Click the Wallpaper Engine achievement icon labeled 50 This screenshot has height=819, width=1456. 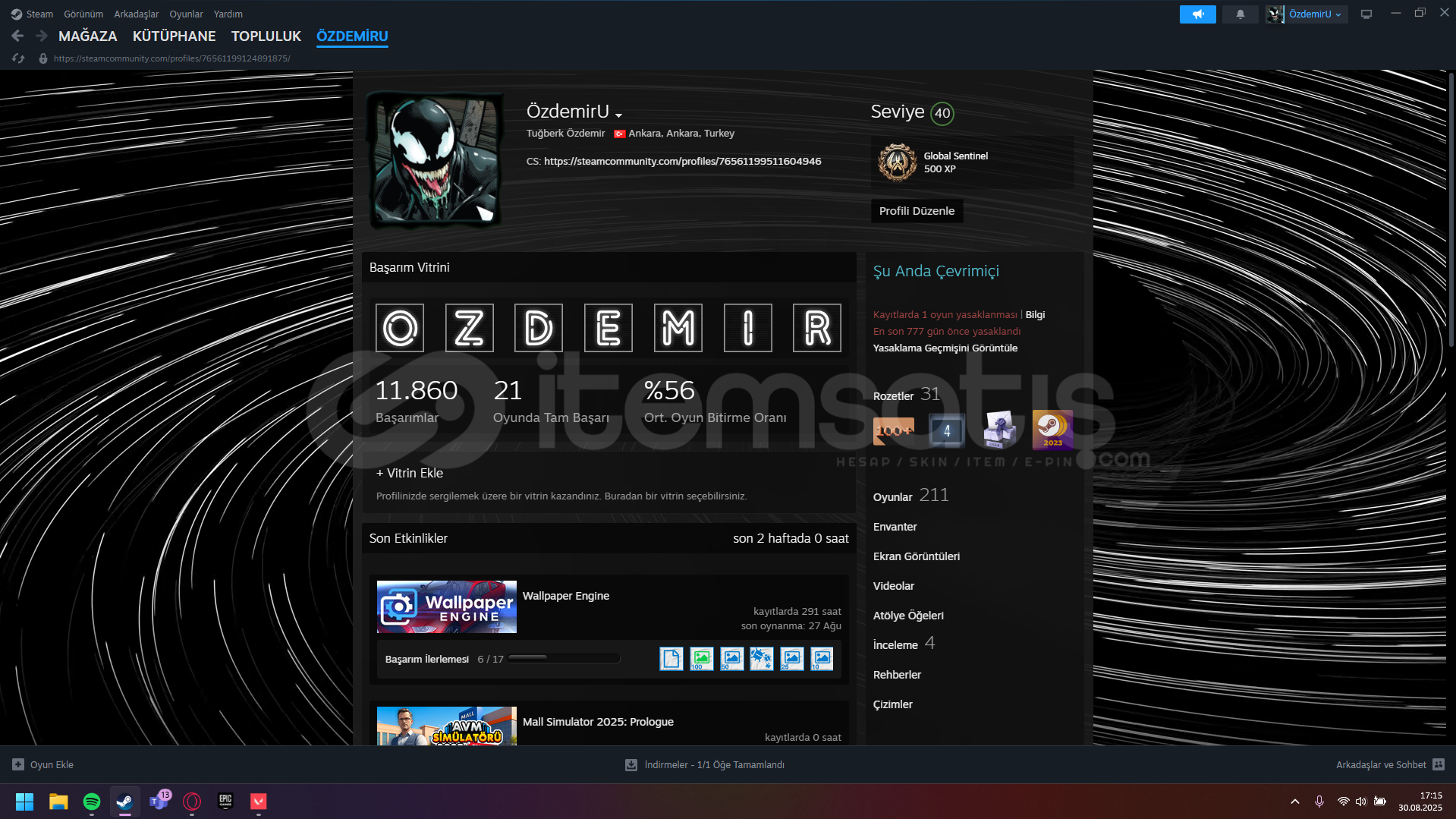tap(732, 659)
